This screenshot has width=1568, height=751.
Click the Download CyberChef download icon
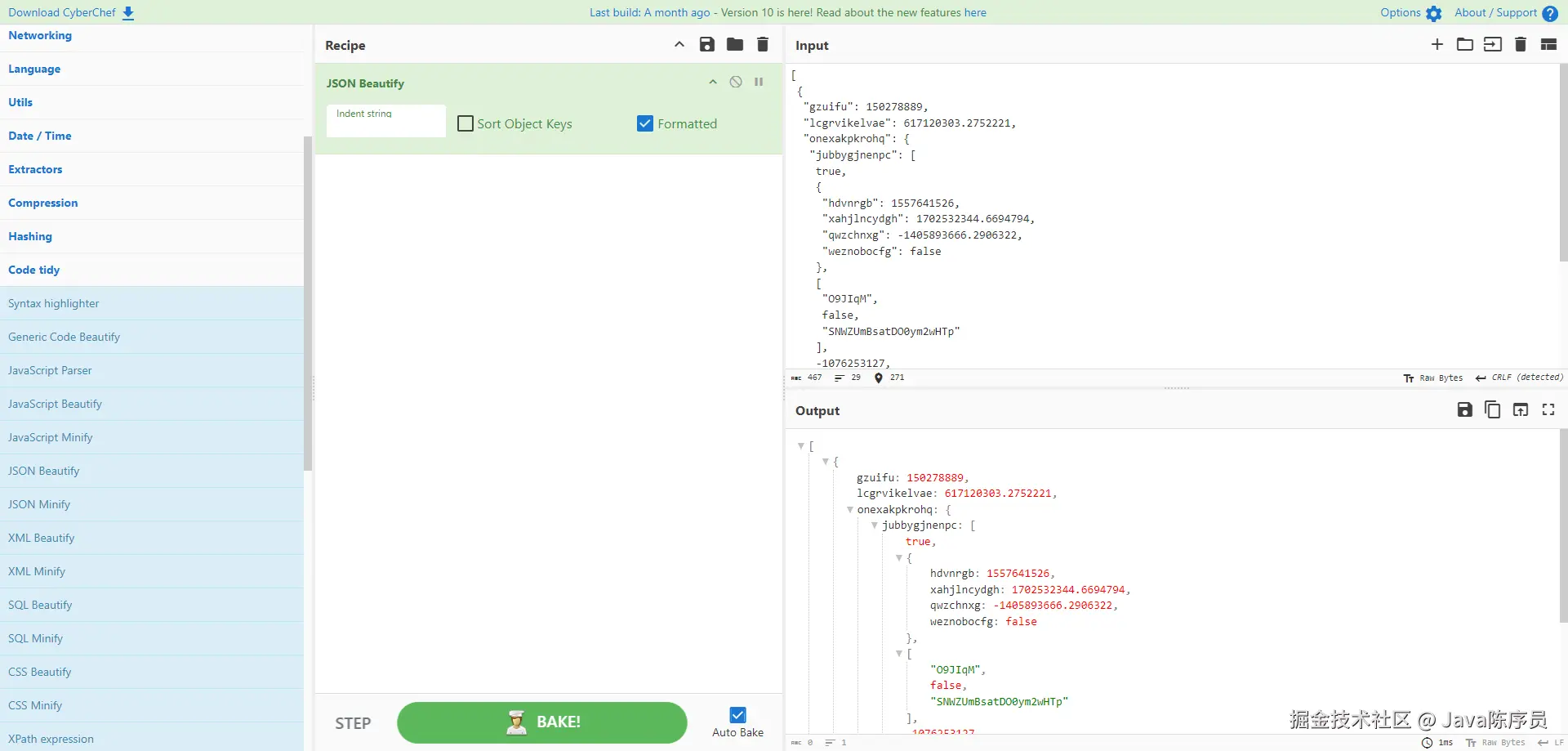(x=128, y=13)
